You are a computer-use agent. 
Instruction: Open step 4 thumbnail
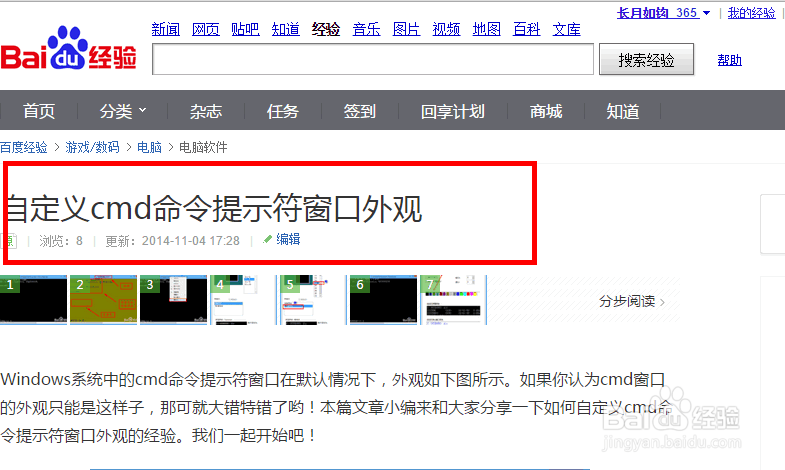coord(243,300)
